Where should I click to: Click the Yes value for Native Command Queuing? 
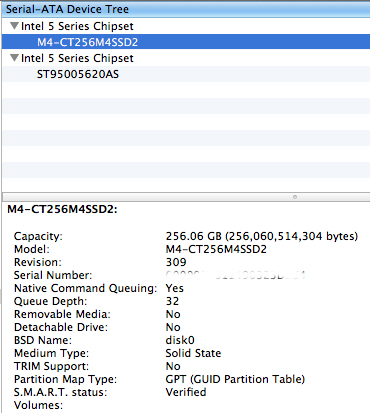tap(174, 288)
